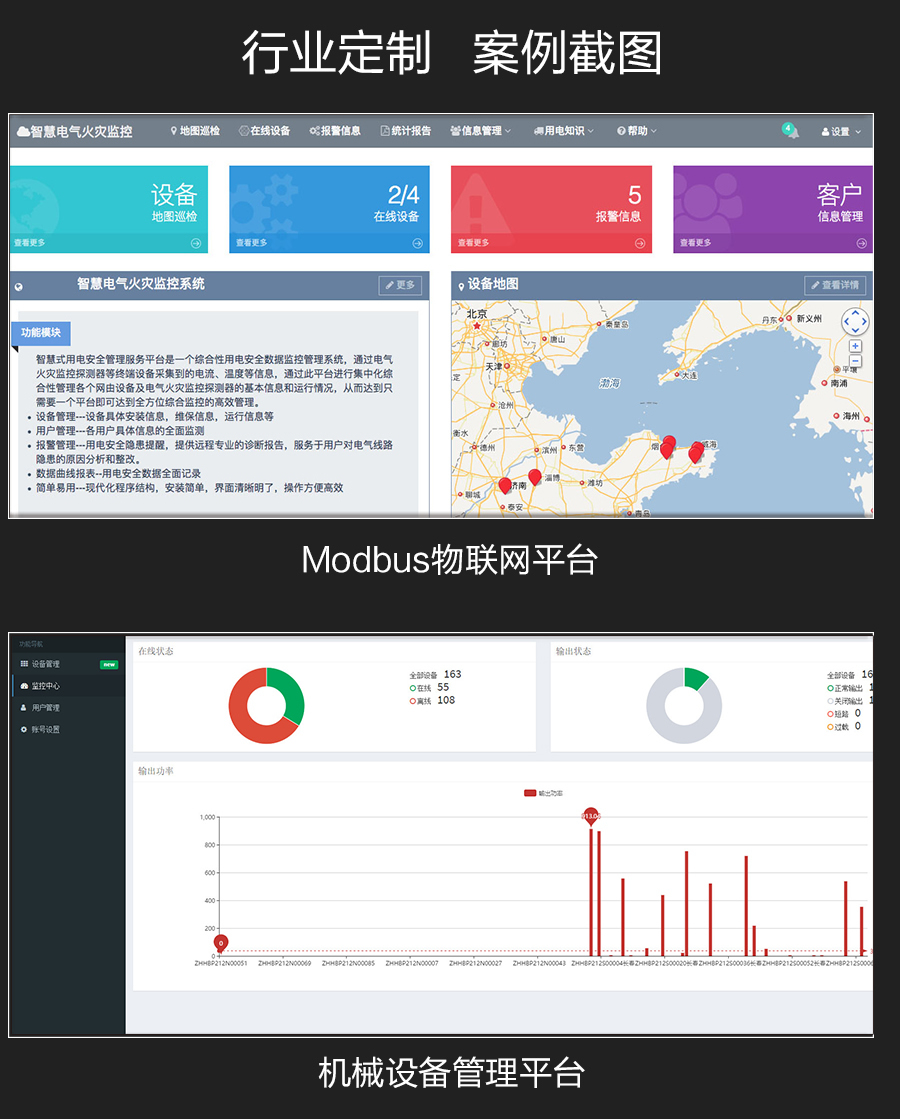Select 用户管理 in the dark sidebar
The image size is (900, 1119).
click(45, 708)
